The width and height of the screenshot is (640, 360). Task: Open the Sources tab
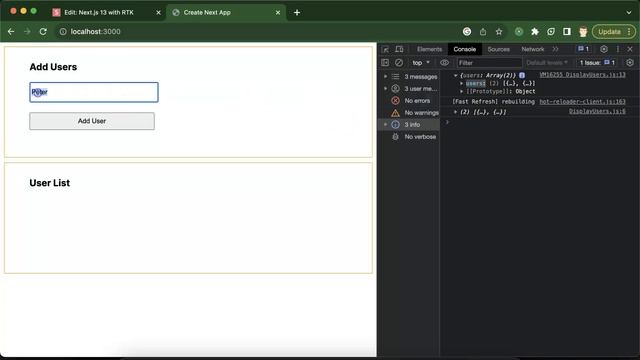(498, 49)
